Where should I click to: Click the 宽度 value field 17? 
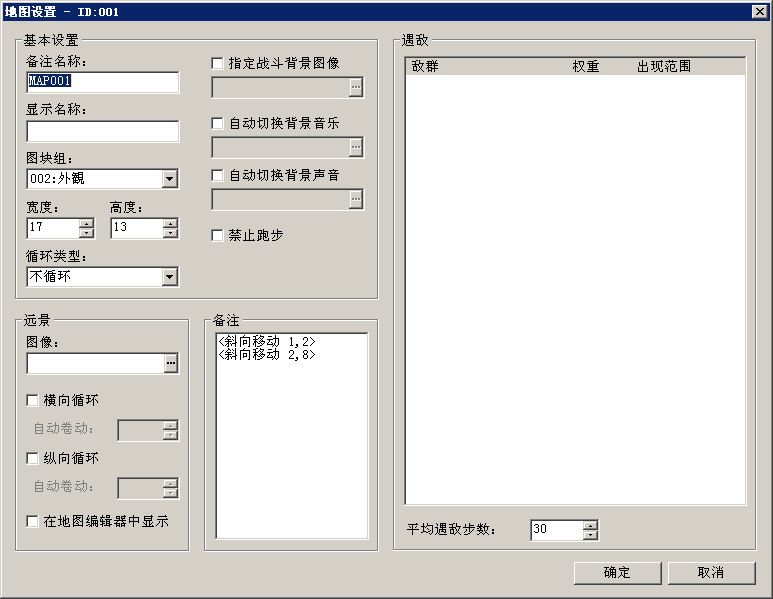click(x=53, y=228)
